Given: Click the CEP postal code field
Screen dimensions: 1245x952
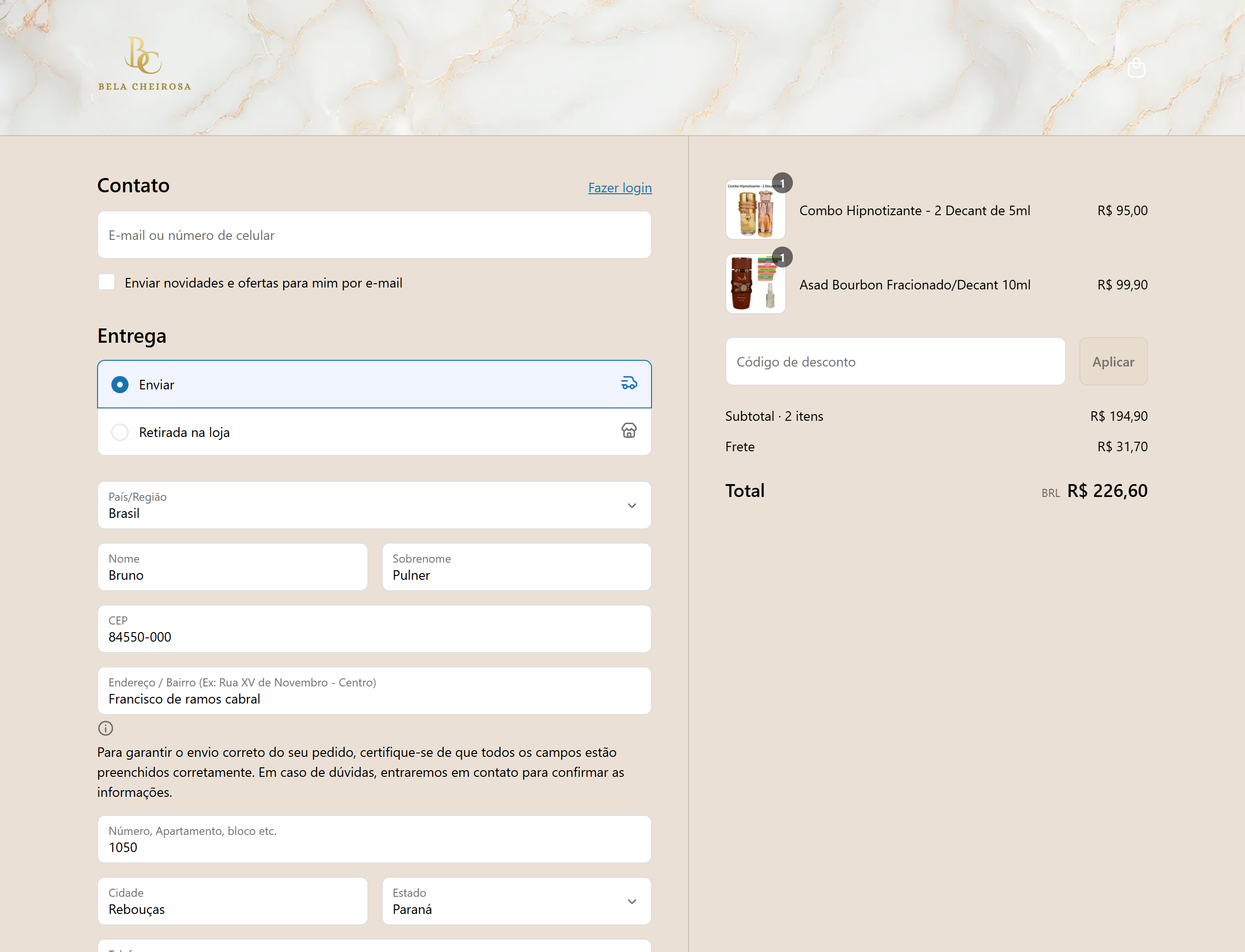Looking at the screenshot, I should [374, 629].
